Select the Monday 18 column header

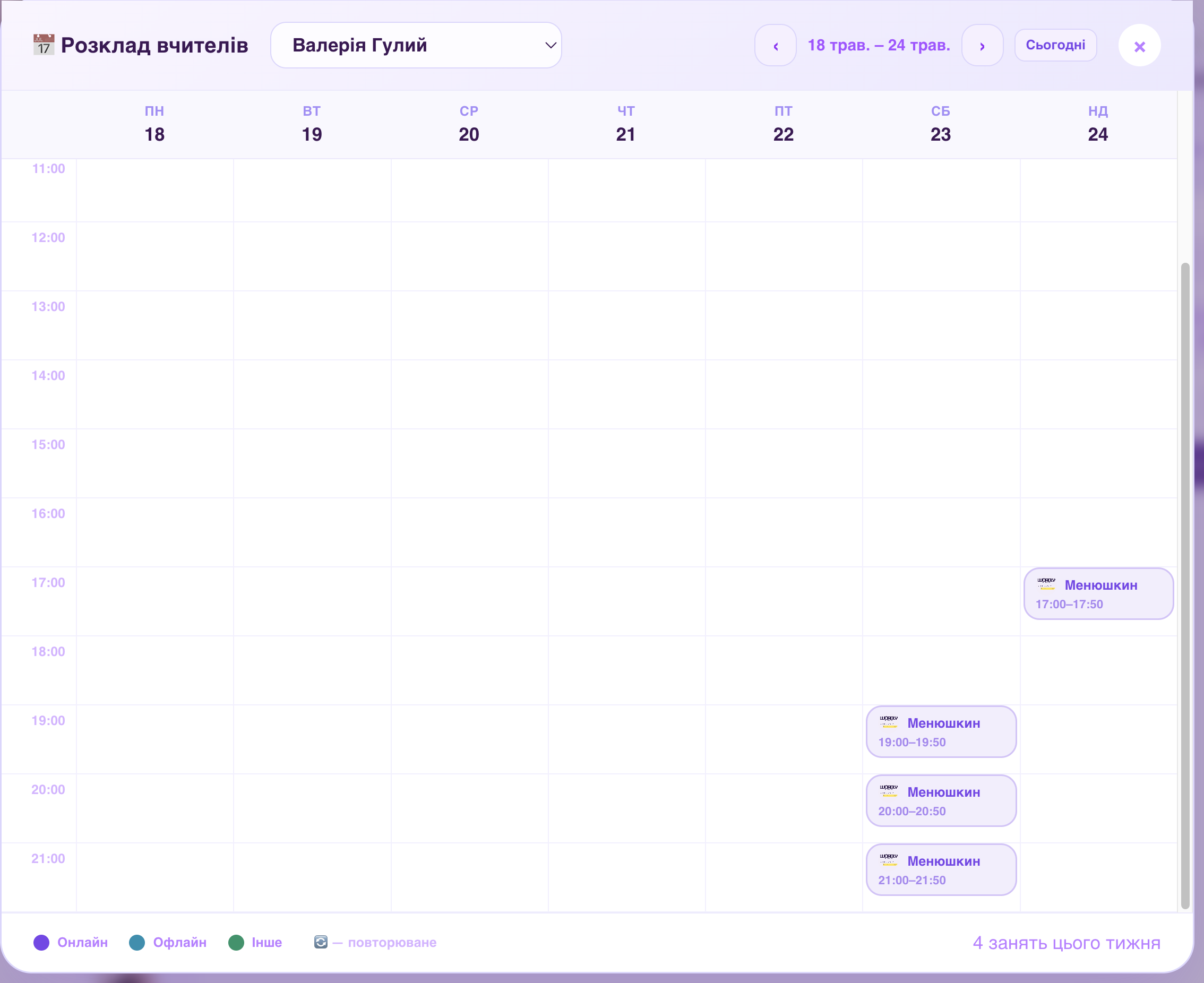pos(154,124)
